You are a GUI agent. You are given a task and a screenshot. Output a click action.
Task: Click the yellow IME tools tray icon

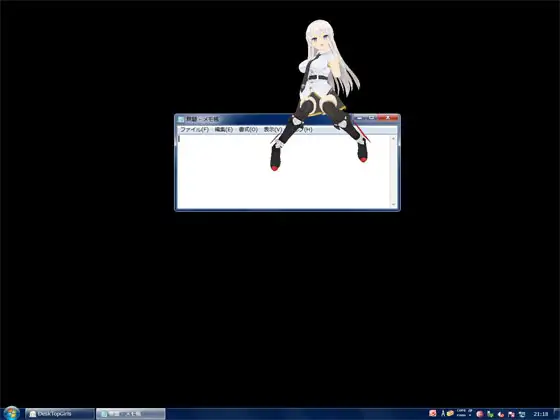450,413
